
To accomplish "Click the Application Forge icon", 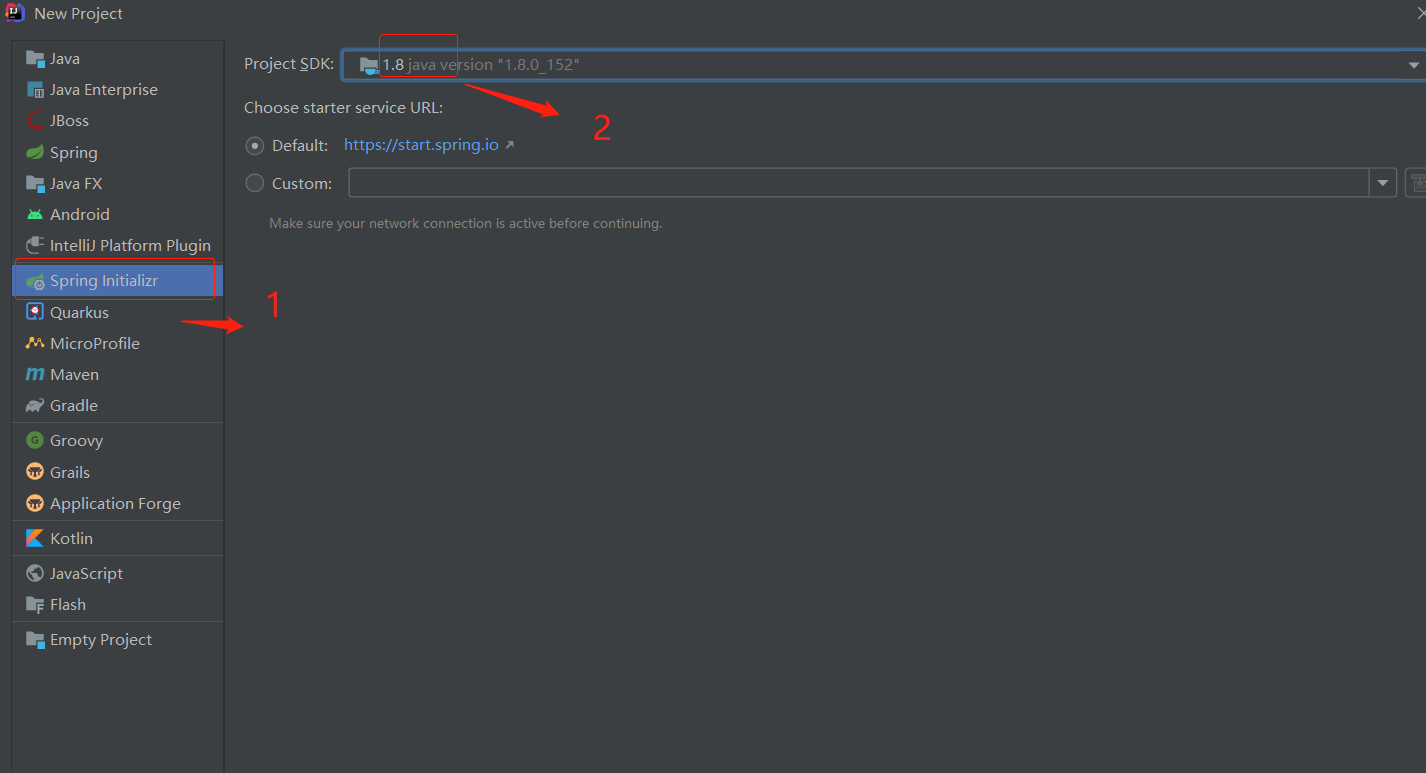I will (x=35, y=504).
